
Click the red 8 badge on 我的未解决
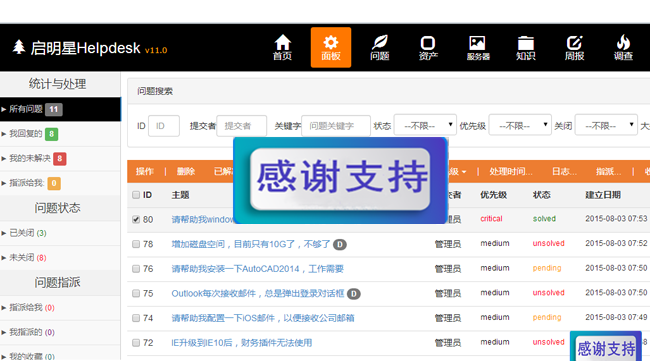[x=60, y=158]
